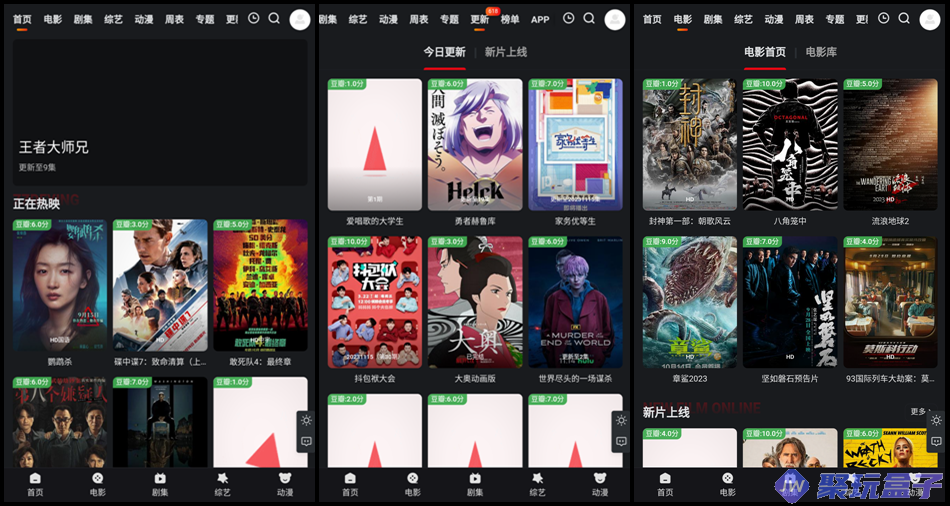Open the 流浪地球2 poster
Viewport: 950px width, 506px height.
(891, 145)
